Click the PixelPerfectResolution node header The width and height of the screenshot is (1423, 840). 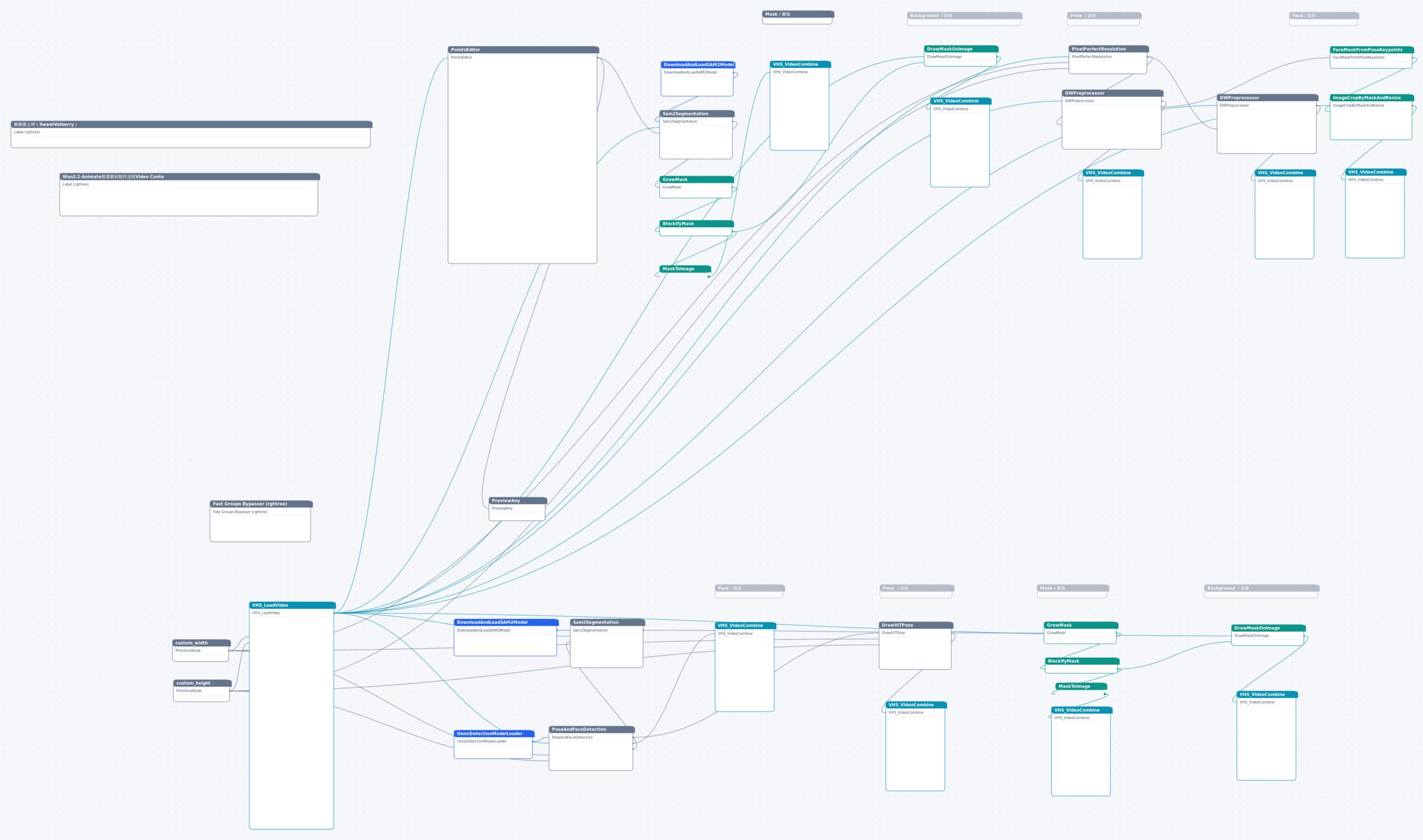[x=1108, y=49]
